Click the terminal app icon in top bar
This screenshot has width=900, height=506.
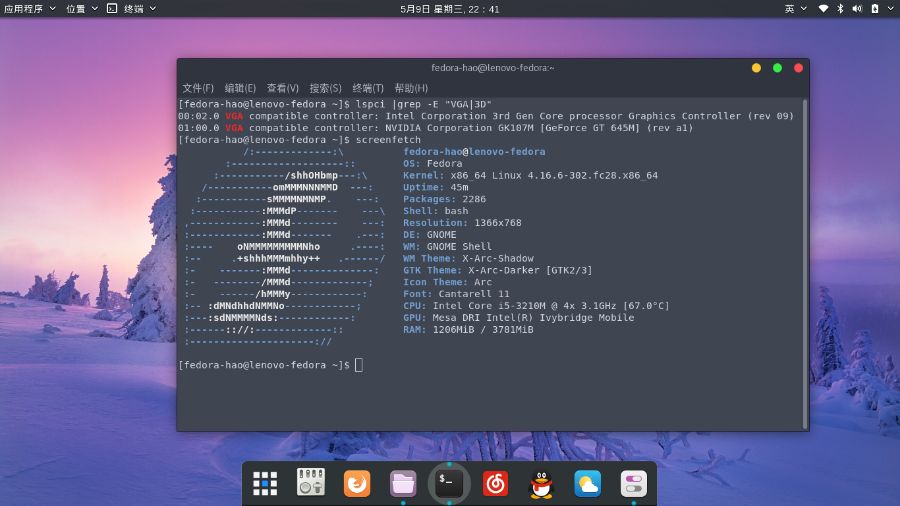click(x=112, y=9)
